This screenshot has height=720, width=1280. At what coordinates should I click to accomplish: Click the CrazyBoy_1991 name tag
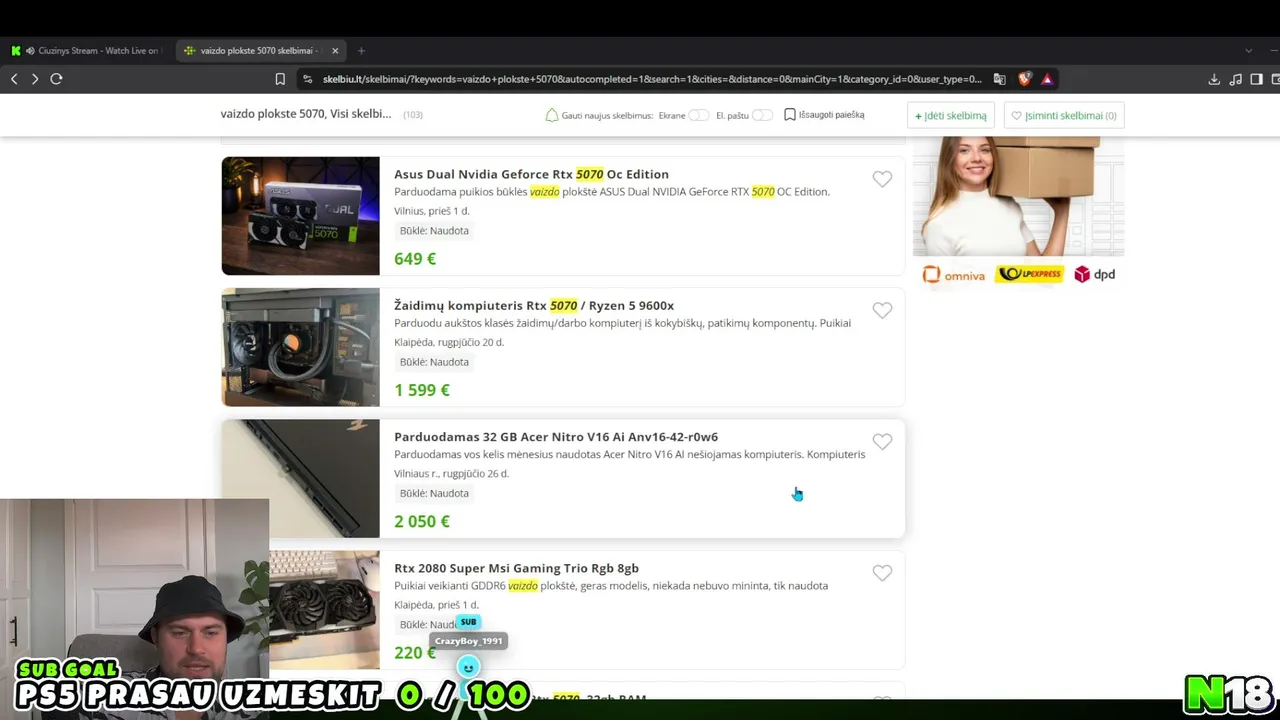pos(468,641)
